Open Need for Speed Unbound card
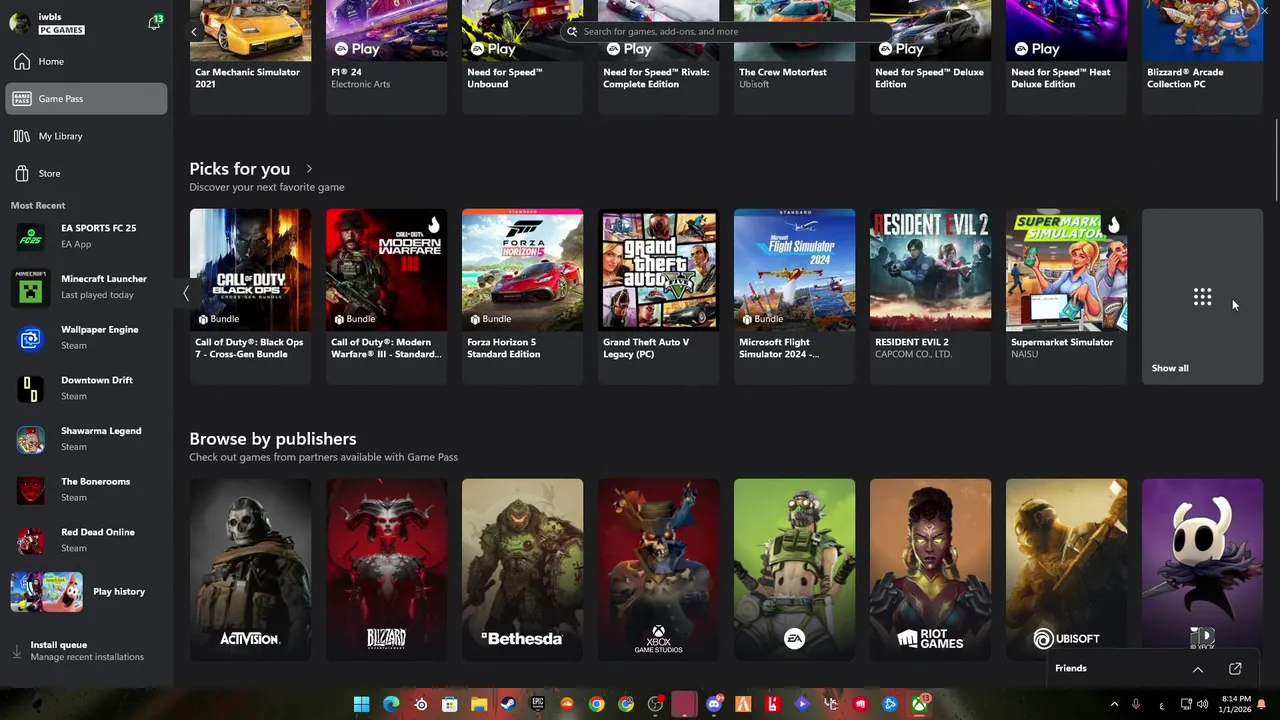Image resolution: width=1280 pixels, height=720 pixels. pos(522,57)
